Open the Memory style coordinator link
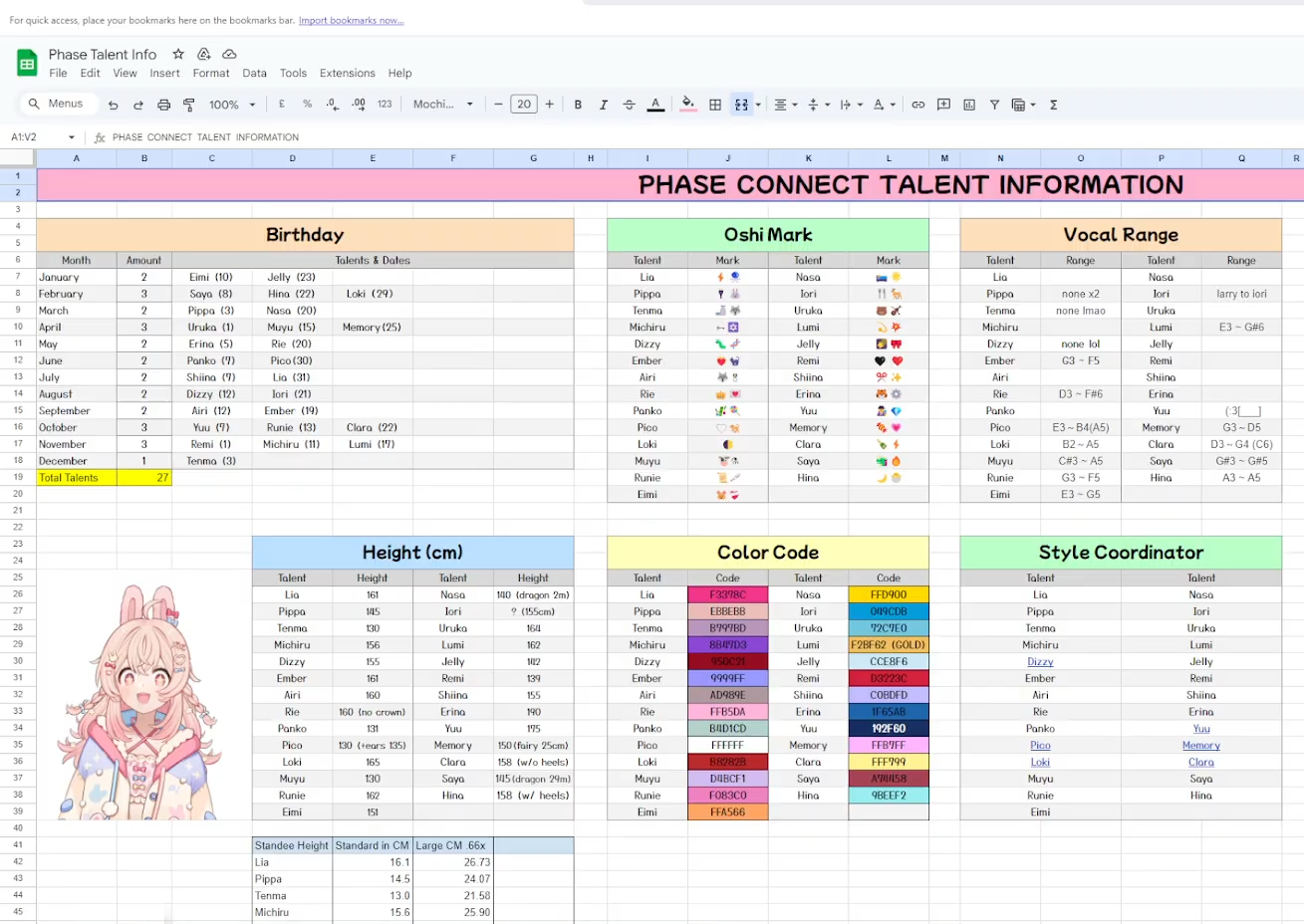The height and width of the screenshot is (924, 1304). (x=1201, y=745)
